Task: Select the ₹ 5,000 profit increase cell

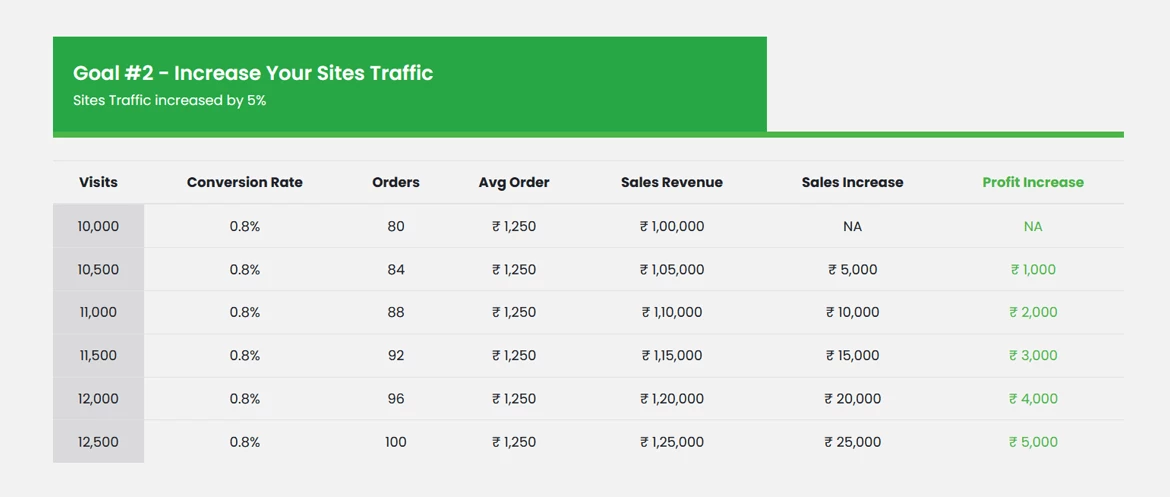Action: pos(1033,442)
